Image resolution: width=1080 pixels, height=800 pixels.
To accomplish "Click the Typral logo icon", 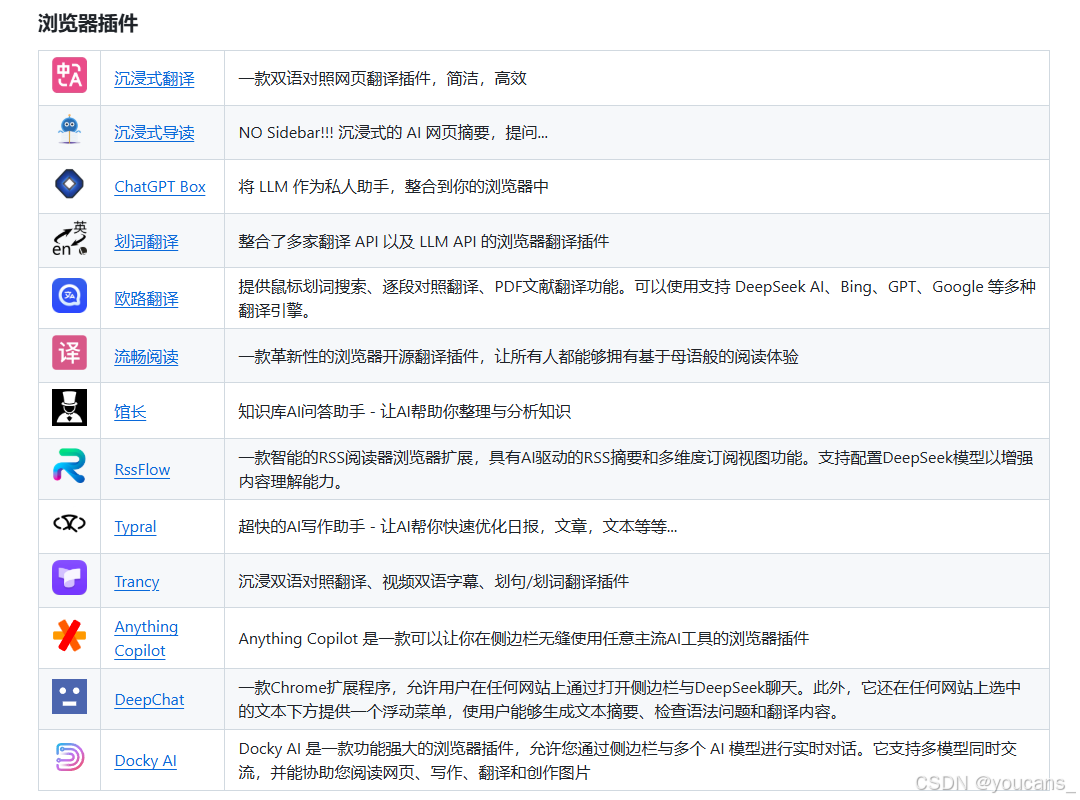I will 69,524.
